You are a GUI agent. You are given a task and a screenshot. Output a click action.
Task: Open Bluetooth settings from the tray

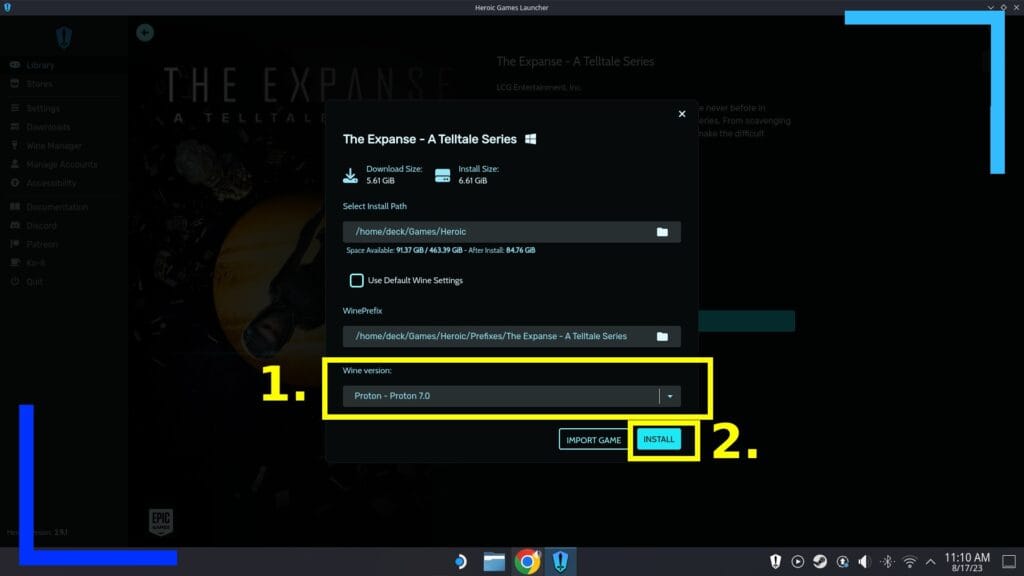point(887,562)
